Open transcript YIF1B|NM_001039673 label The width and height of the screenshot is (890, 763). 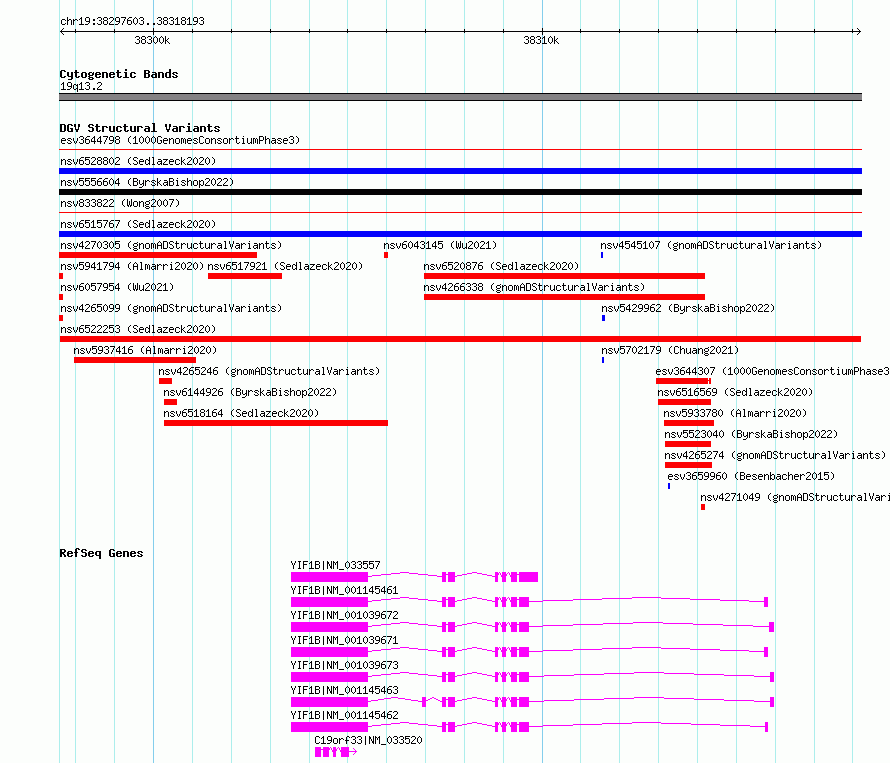(x=345, y=665)
